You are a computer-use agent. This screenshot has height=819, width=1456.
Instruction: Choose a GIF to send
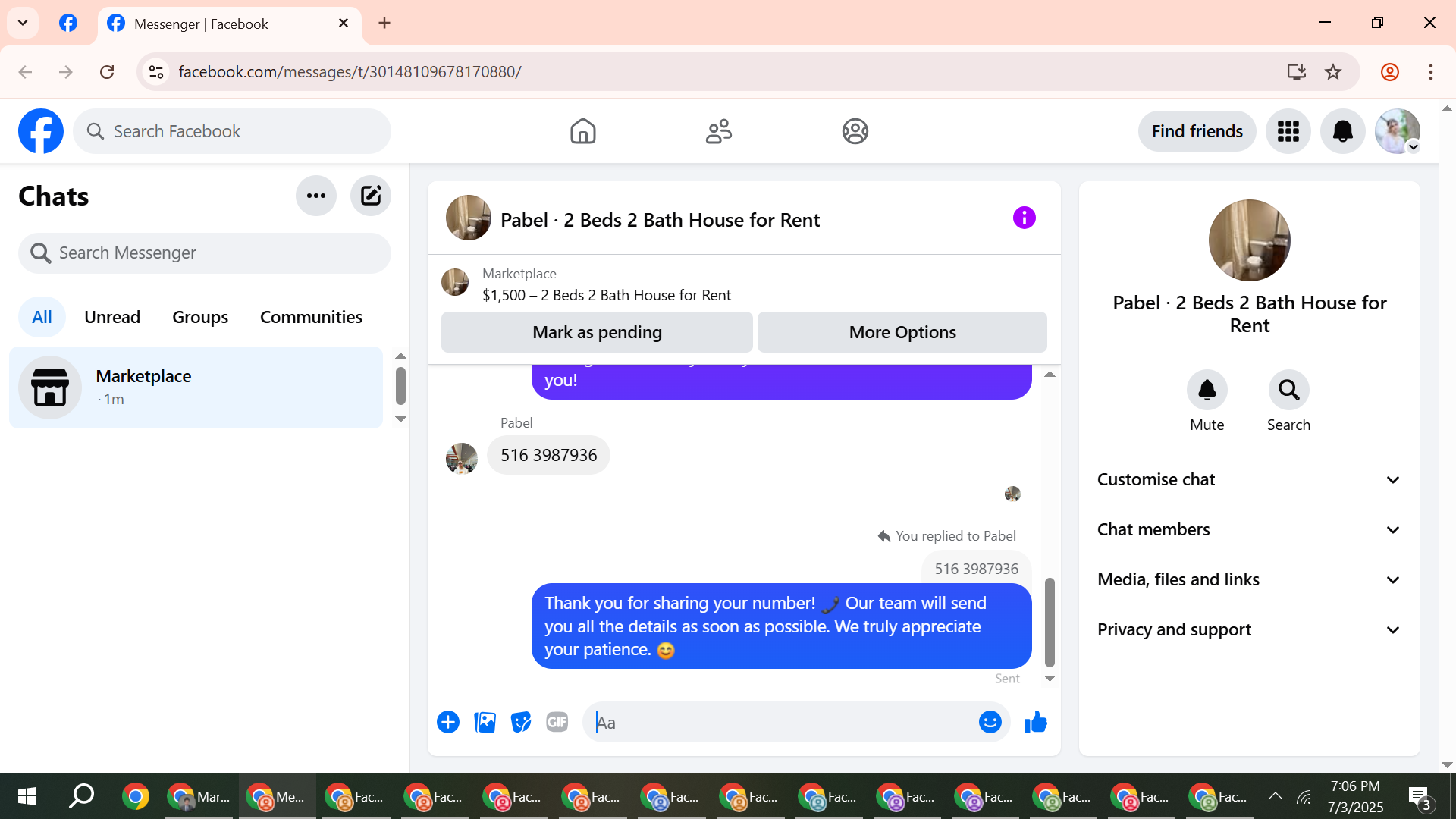pyautogui.click(x=557, y=723)
